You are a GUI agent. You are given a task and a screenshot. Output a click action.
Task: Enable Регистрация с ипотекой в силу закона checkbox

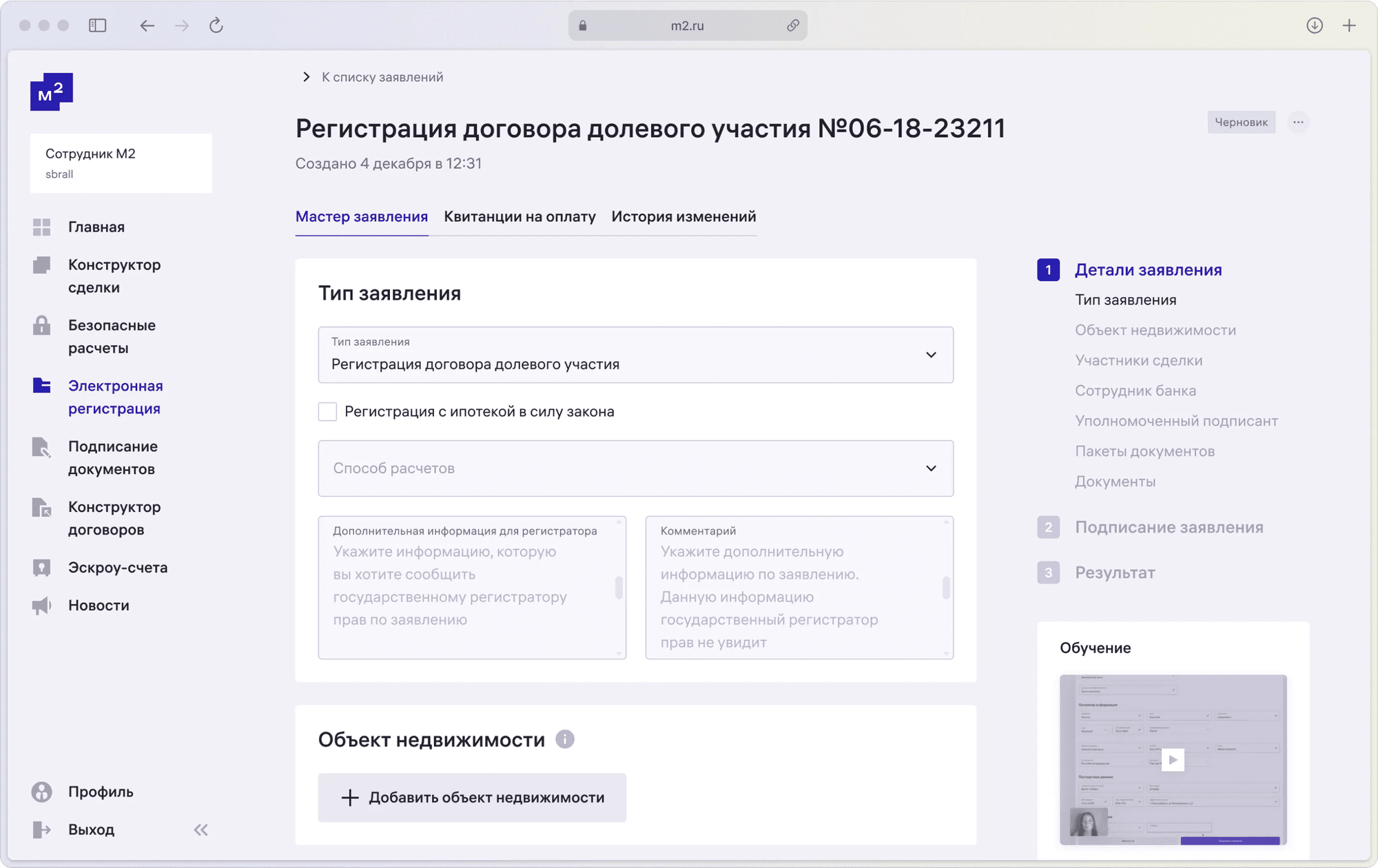pyautogui.click(x=327, y=411)
